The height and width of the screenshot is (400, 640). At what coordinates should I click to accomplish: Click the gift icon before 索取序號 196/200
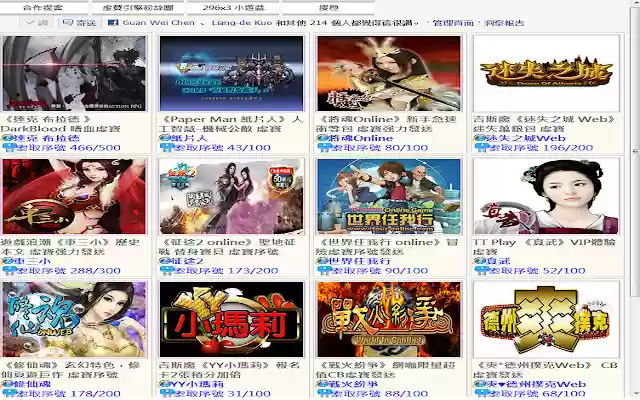(x=482, y=148)
